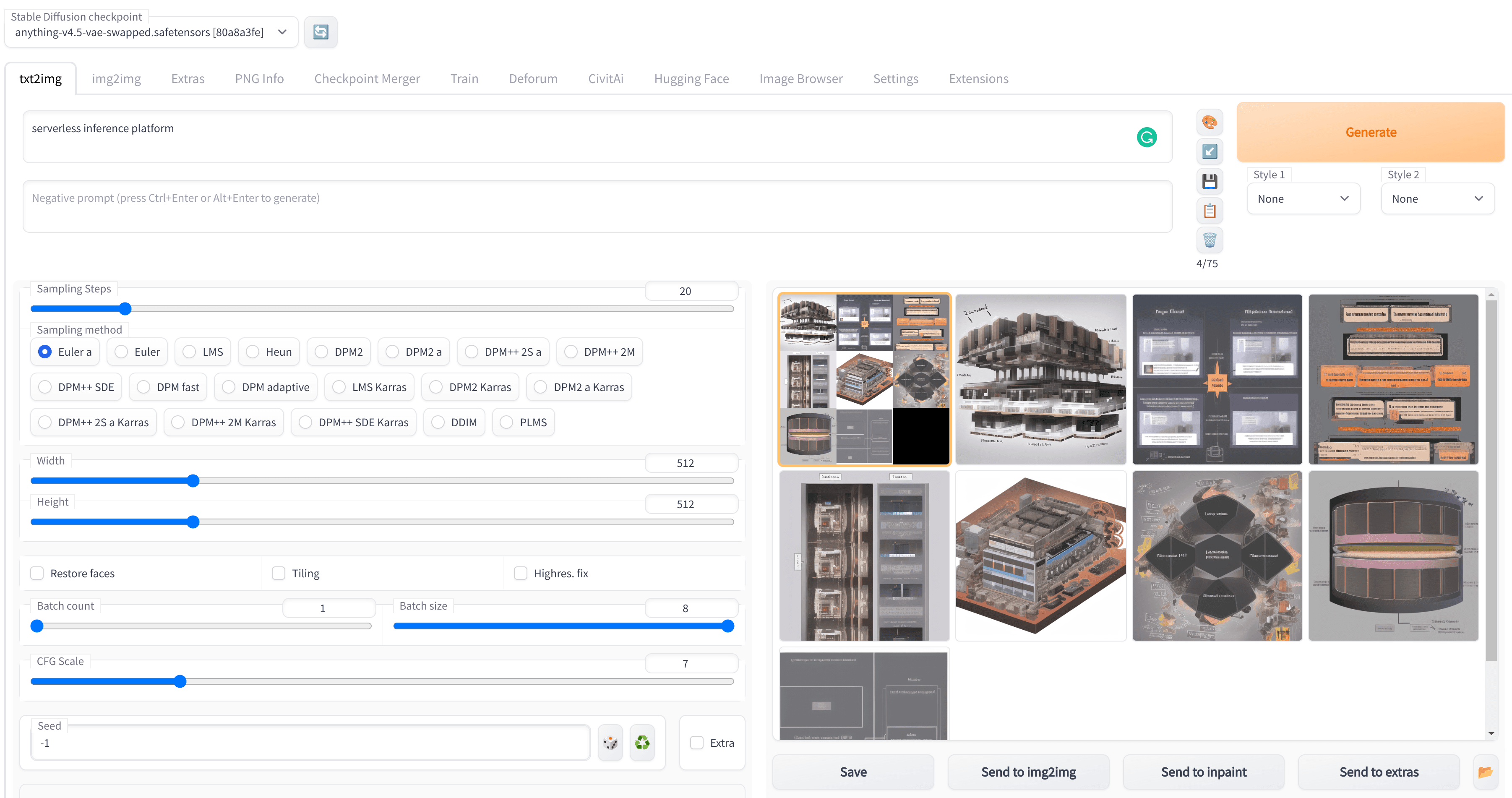The image size is (1512, 798).
Task: Switch to the img2img tab
Action: pyautogui.click(x=116, y=79)
